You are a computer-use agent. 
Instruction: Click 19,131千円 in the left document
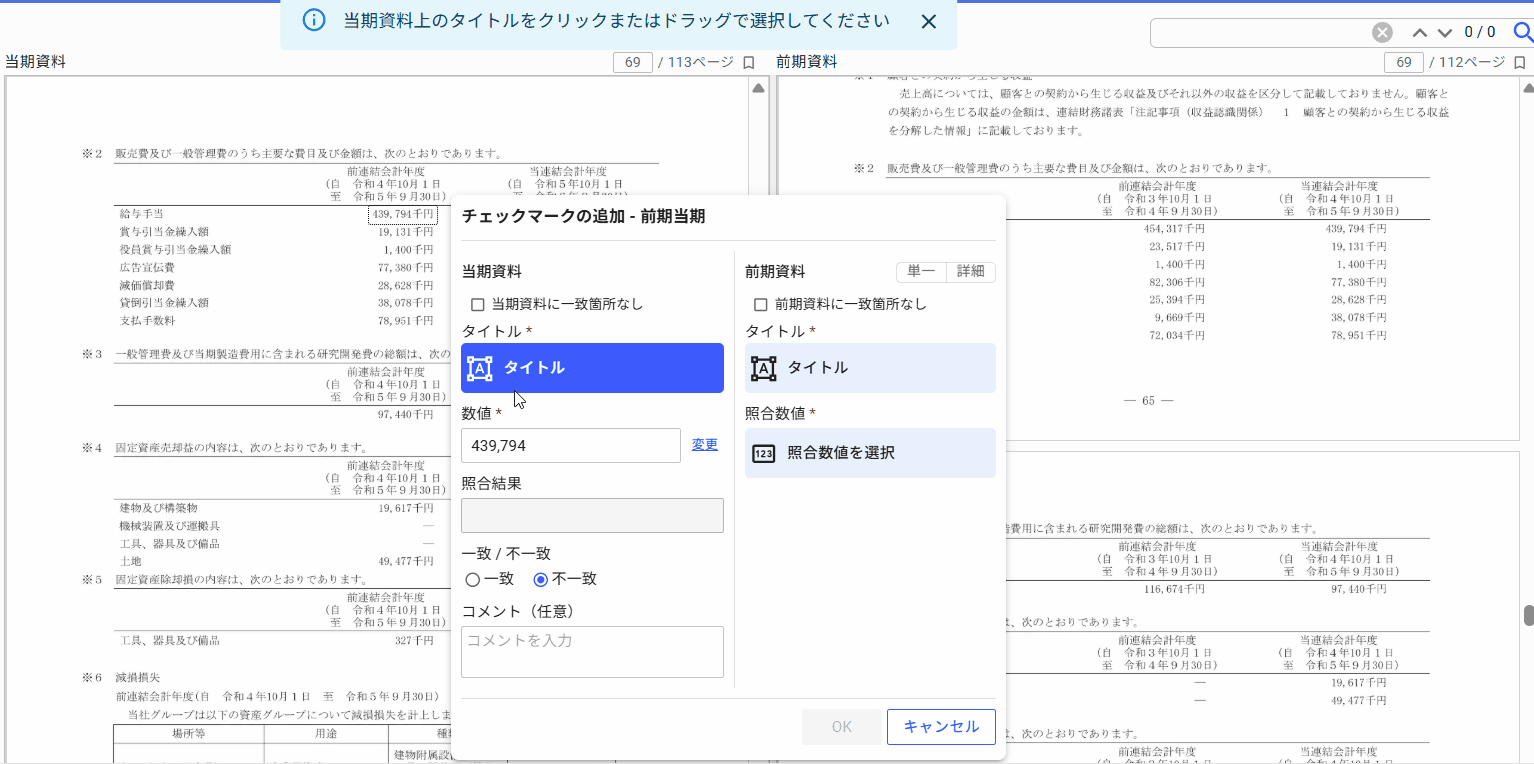click(405, 232)
